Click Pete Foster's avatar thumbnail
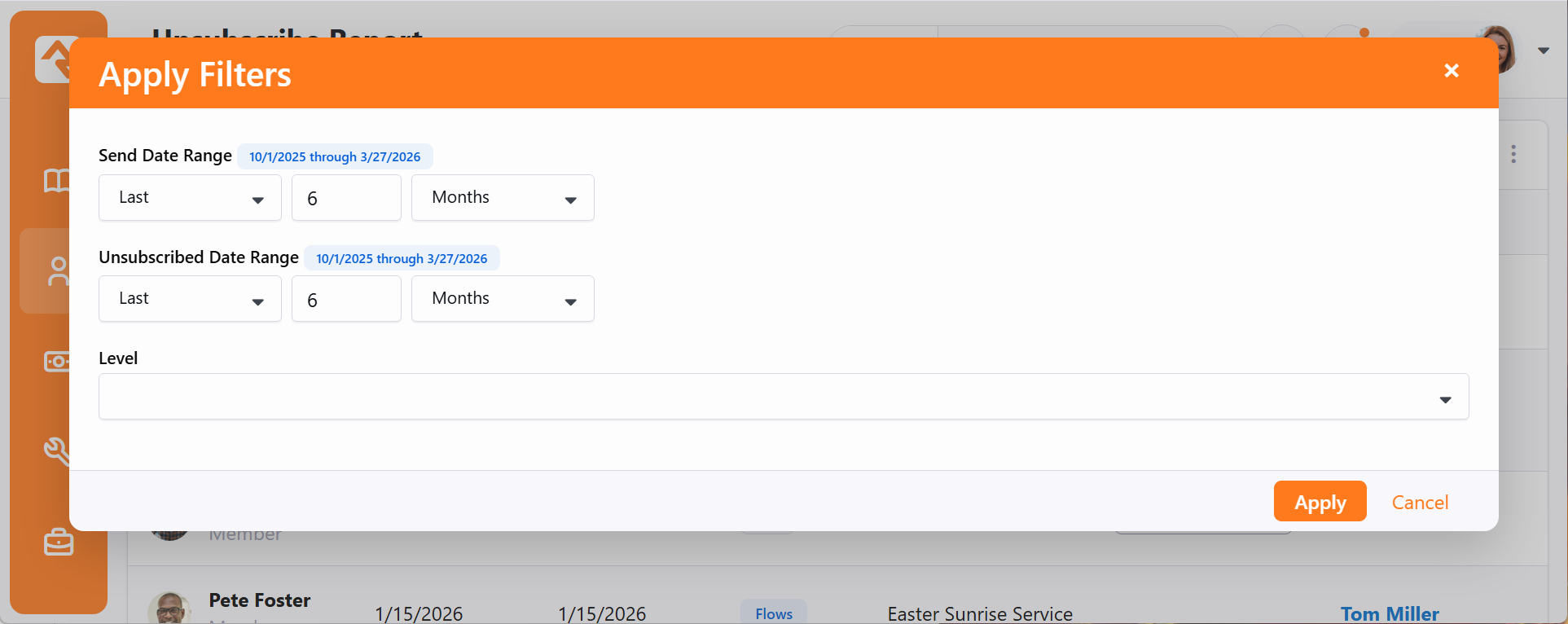This screenshot has width=1568, height=624. click(169, 609)
